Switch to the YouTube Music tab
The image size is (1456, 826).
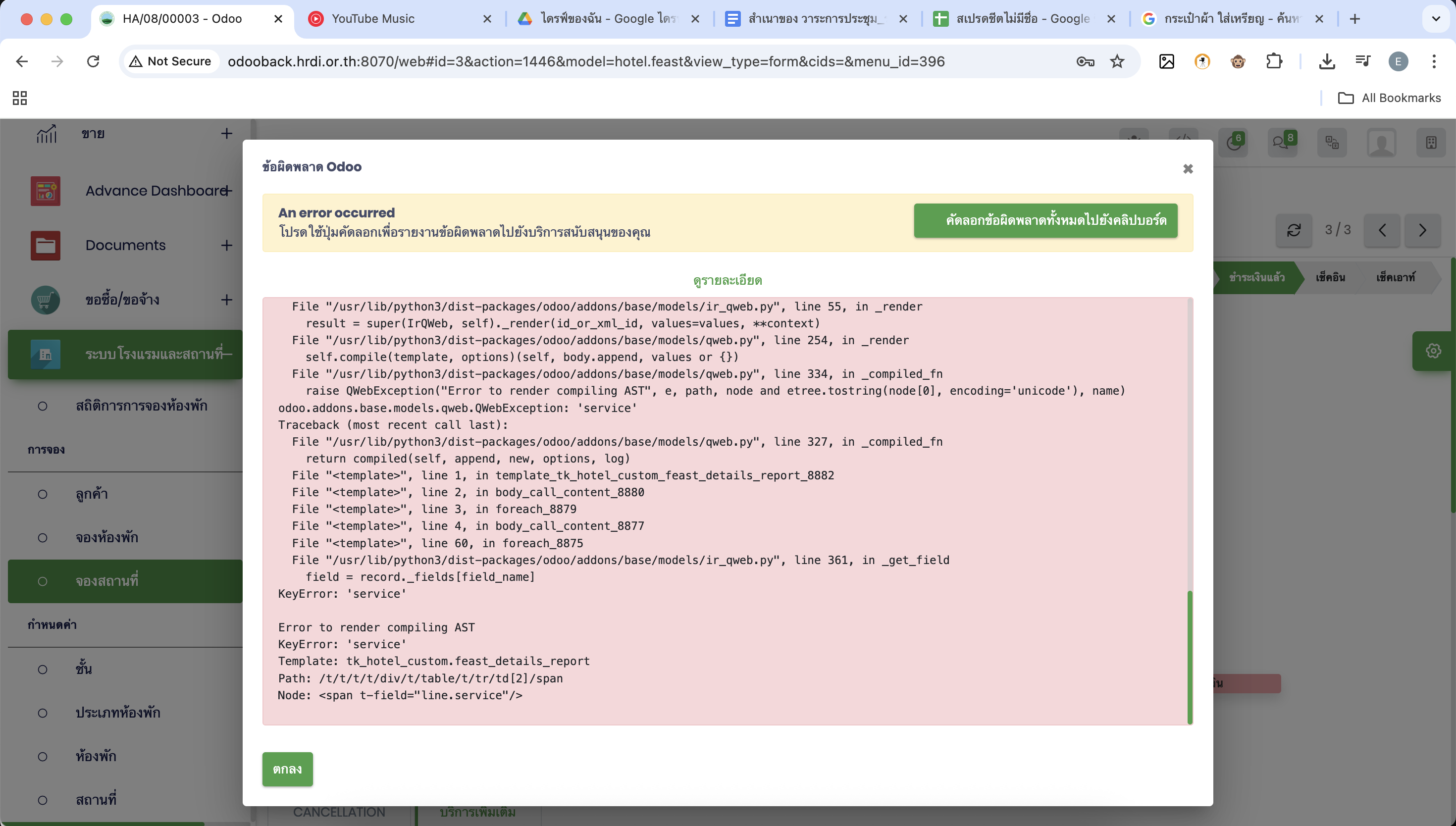[372, 19]
